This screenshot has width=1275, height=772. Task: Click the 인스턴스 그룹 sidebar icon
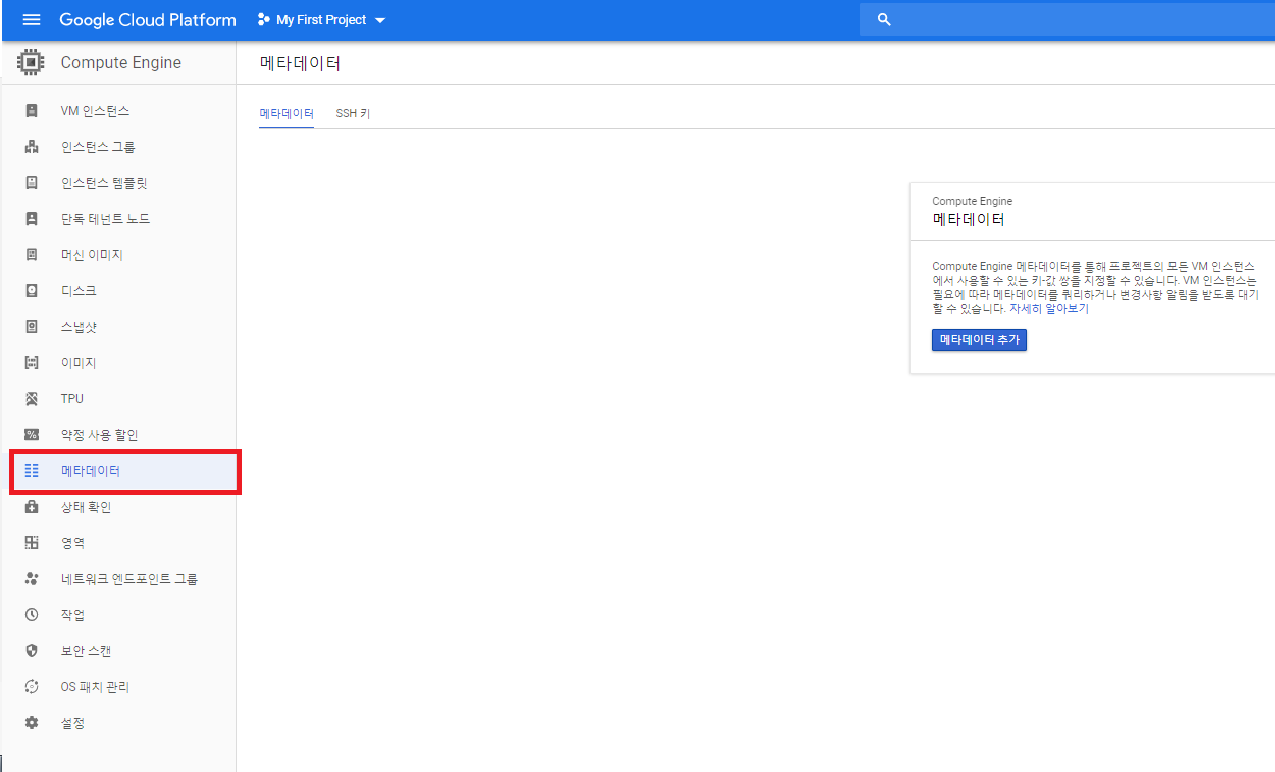pos(31,147)
